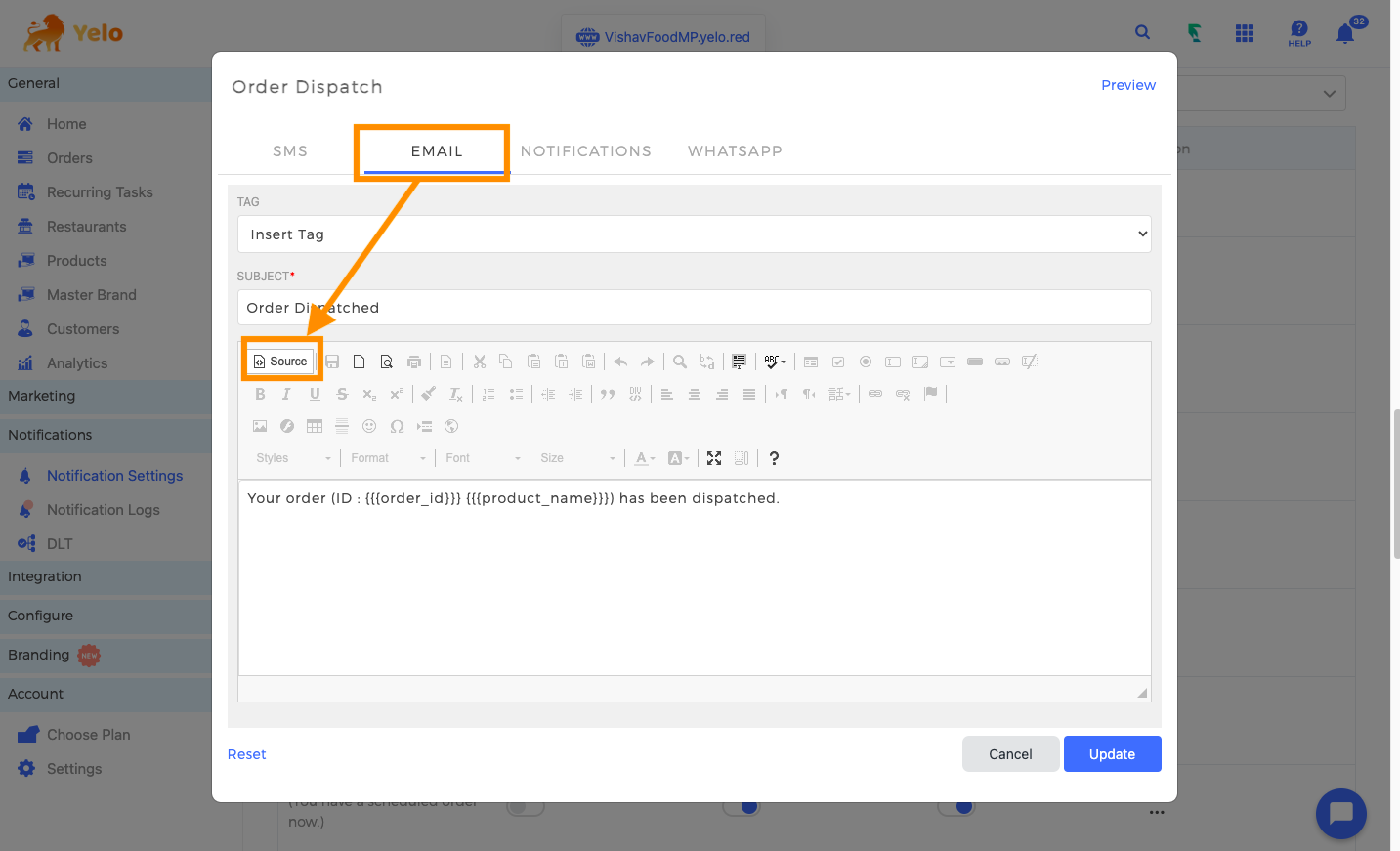Open the chat bubble widget
Viewport: 1400px width, 851px height.
point(1340,813)
